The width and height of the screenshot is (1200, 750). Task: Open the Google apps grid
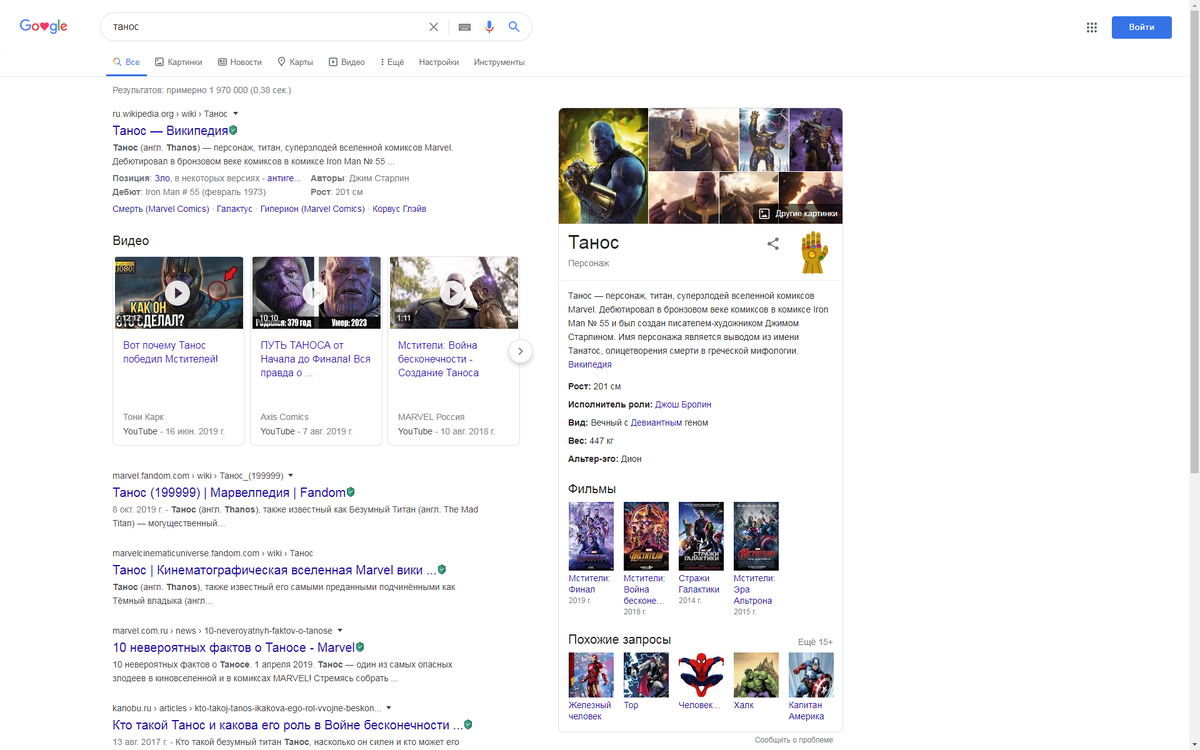1092,28
